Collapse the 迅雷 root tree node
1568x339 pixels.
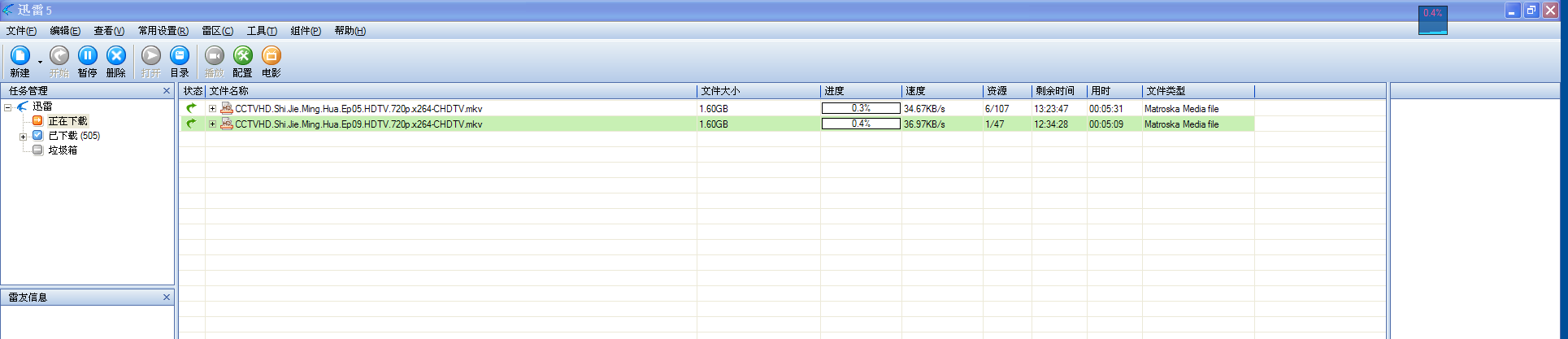[8, 106]
